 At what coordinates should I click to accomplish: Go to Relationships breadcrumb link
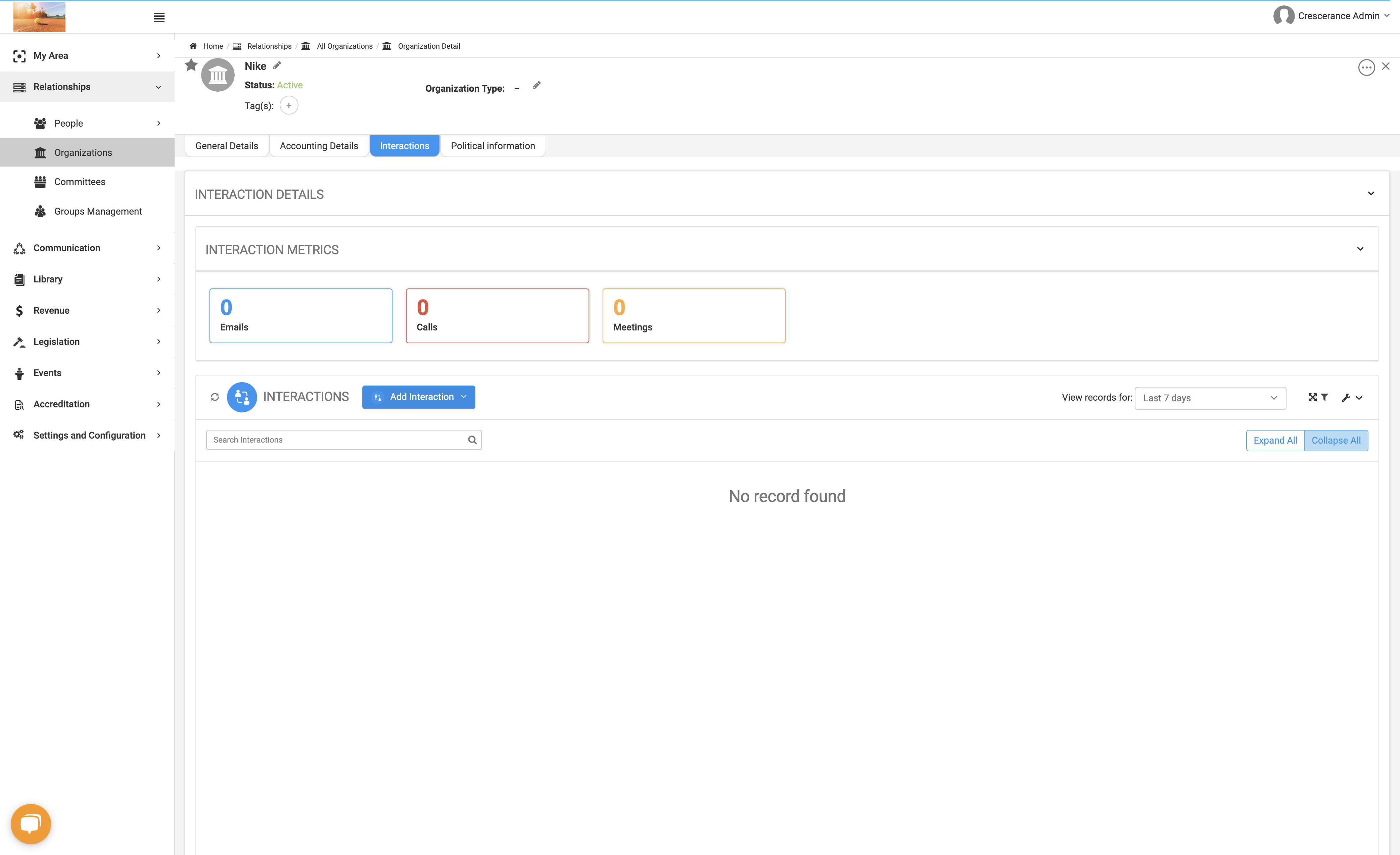(269, 46)
